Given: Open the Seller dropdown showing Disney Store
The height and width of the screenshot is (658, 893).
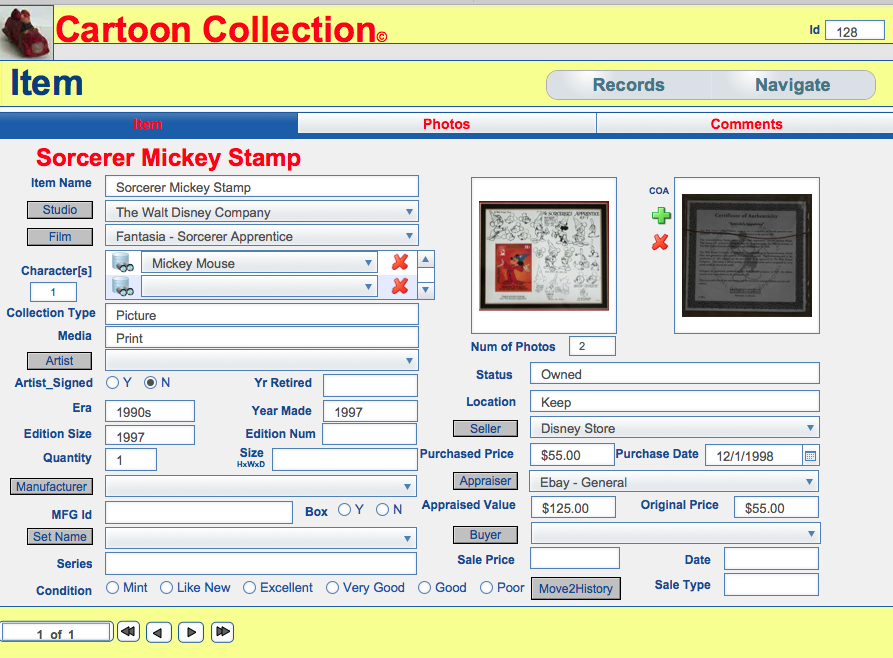Looking at the screenshot, I should click(811, 428).
